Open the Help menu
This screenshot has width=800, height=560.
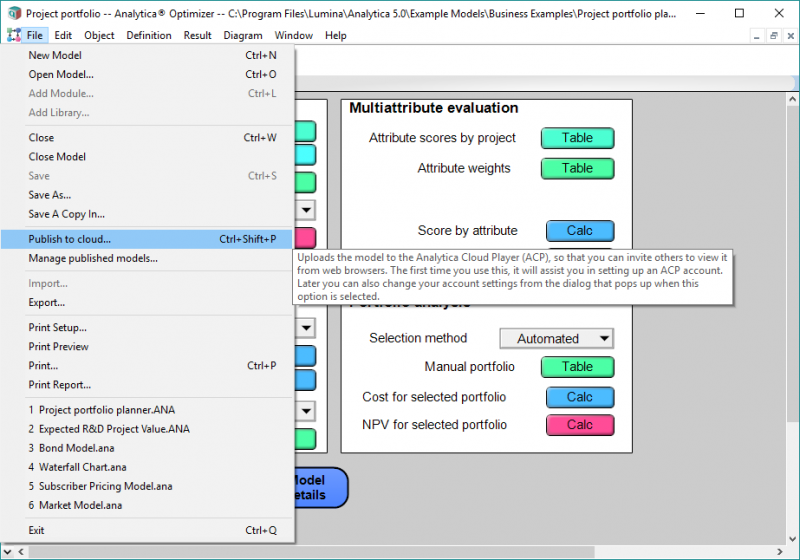336,35
